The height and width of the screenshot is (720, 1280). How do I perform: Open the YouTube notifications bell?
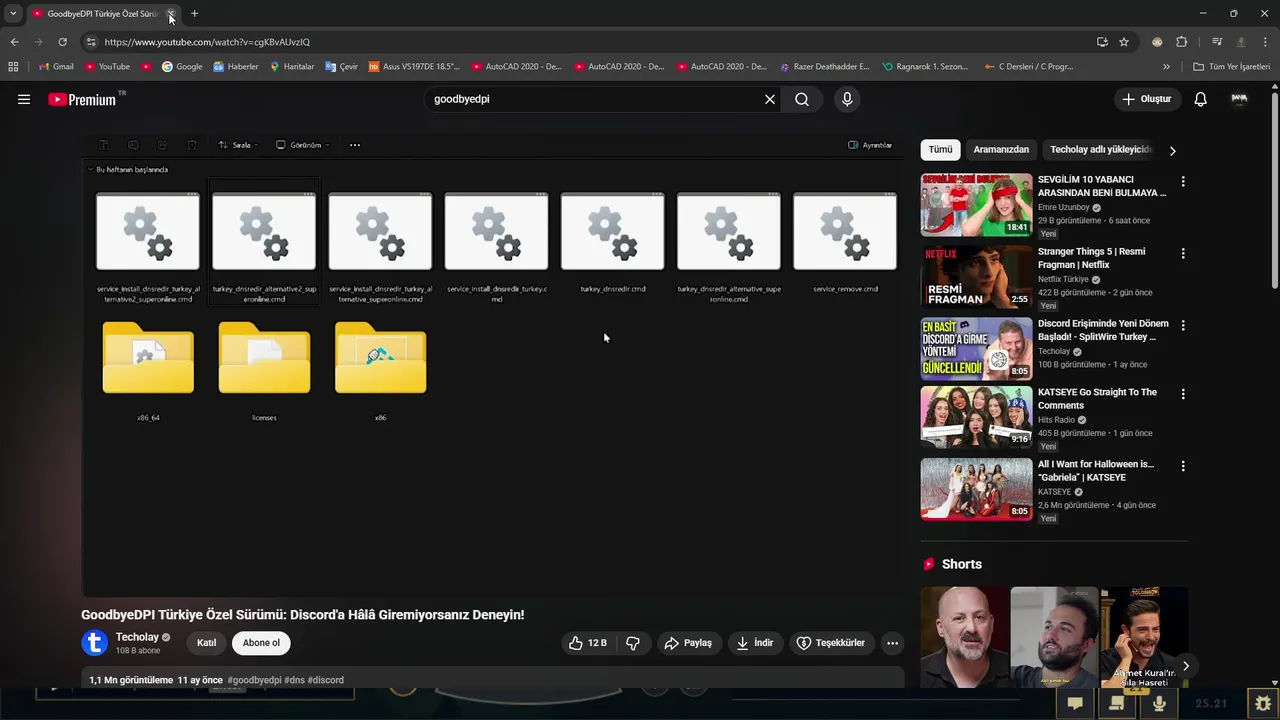1200,99
